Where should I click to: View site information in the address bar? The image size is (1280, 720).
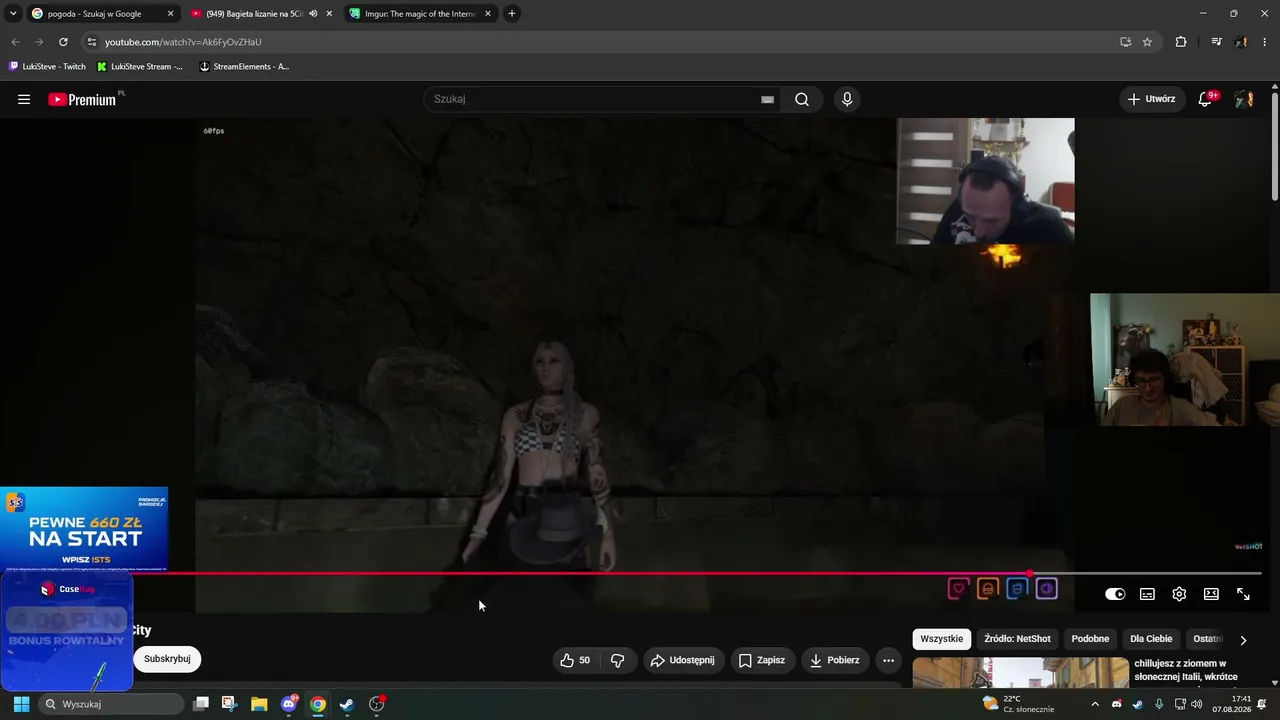[92, 42]
